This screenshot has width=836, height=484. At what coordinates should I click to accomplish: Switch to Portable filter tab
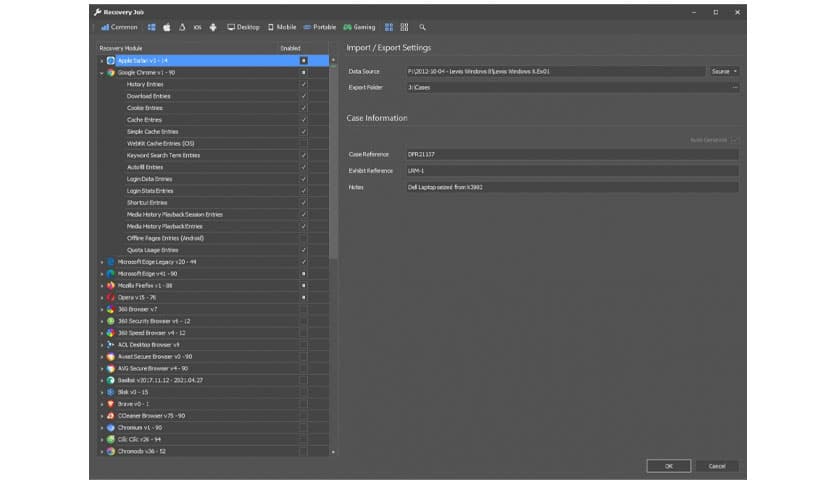(x=320, y=27)
